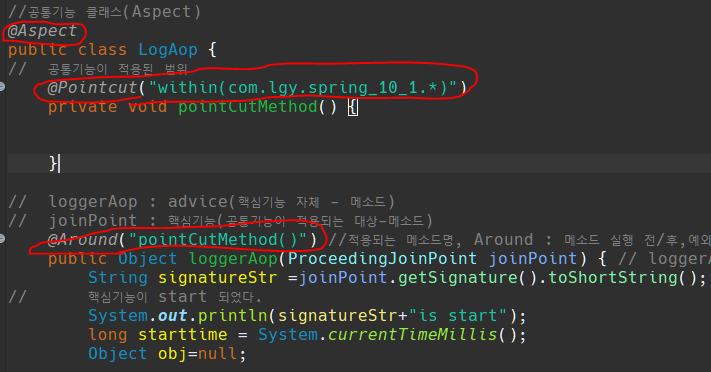Select the class name LogAop
Image resolution: width=711 pixels, height=372 pixels.
point(168,49)
